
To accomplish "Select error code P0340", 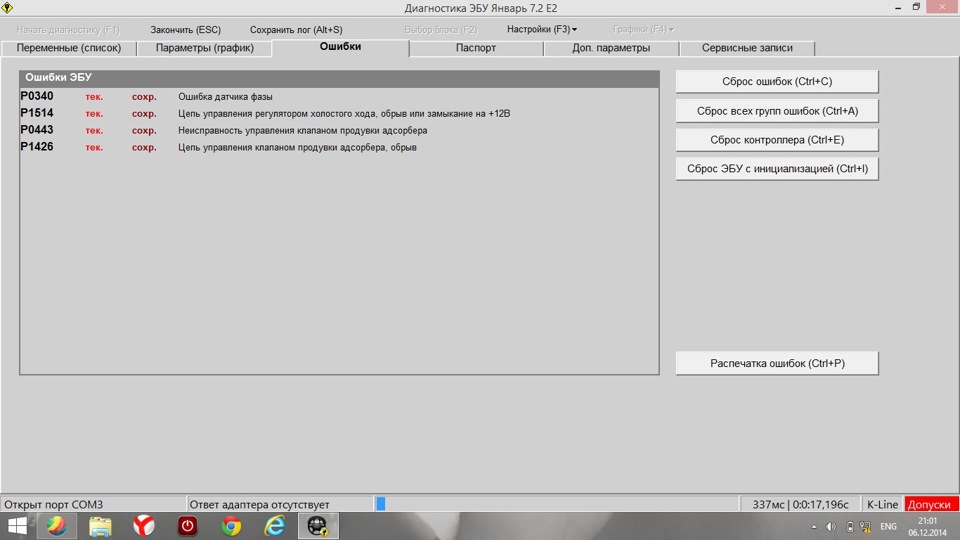I will tap(37, 96).
